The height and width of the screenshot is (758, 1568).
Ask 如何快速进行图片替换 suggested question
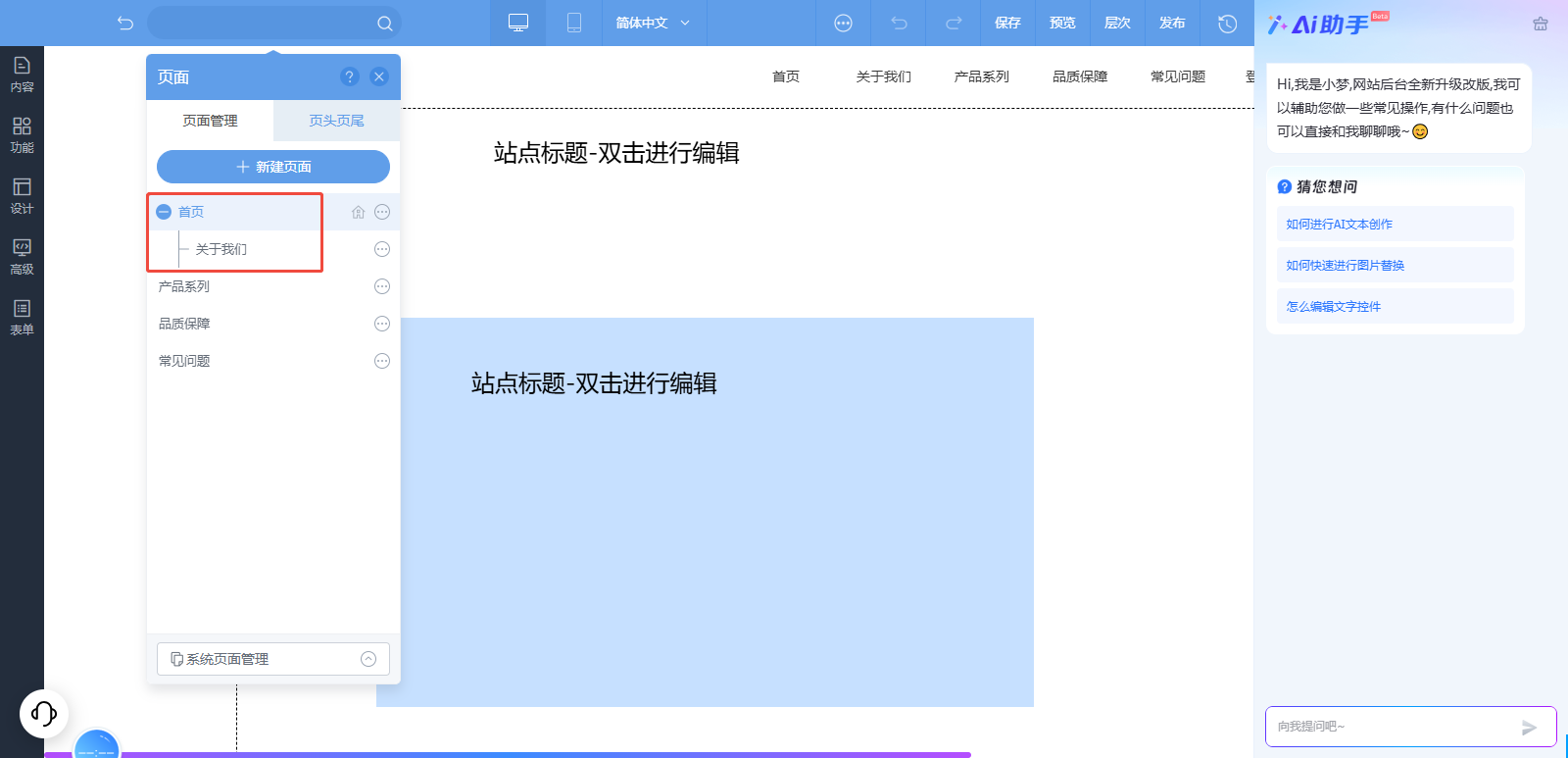click(x=1396, y=265)
